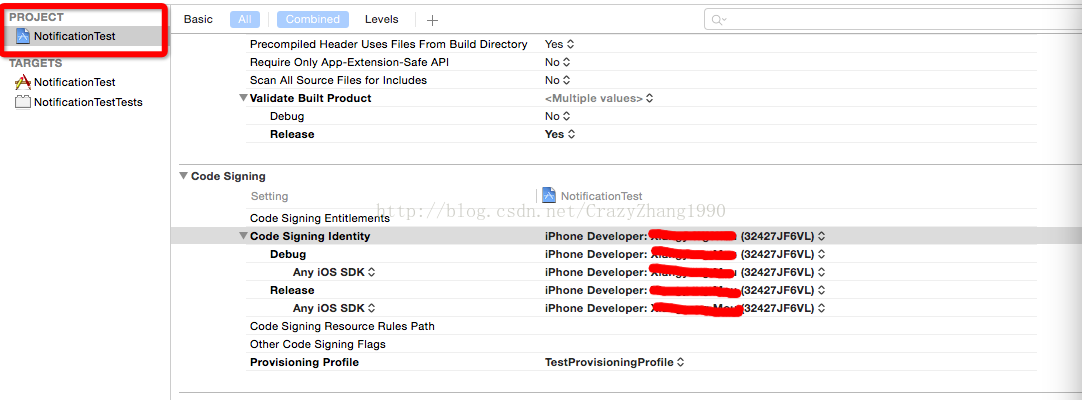
Task: Click the plus icon to add build setting
Action: click(432, 19)
